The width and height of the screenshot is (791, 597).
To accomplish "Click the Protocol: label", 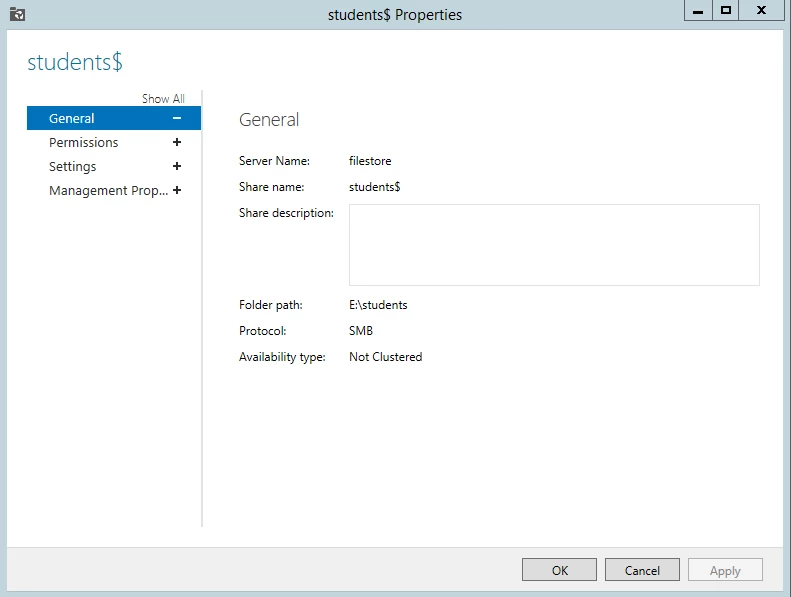I will point(262,331).
